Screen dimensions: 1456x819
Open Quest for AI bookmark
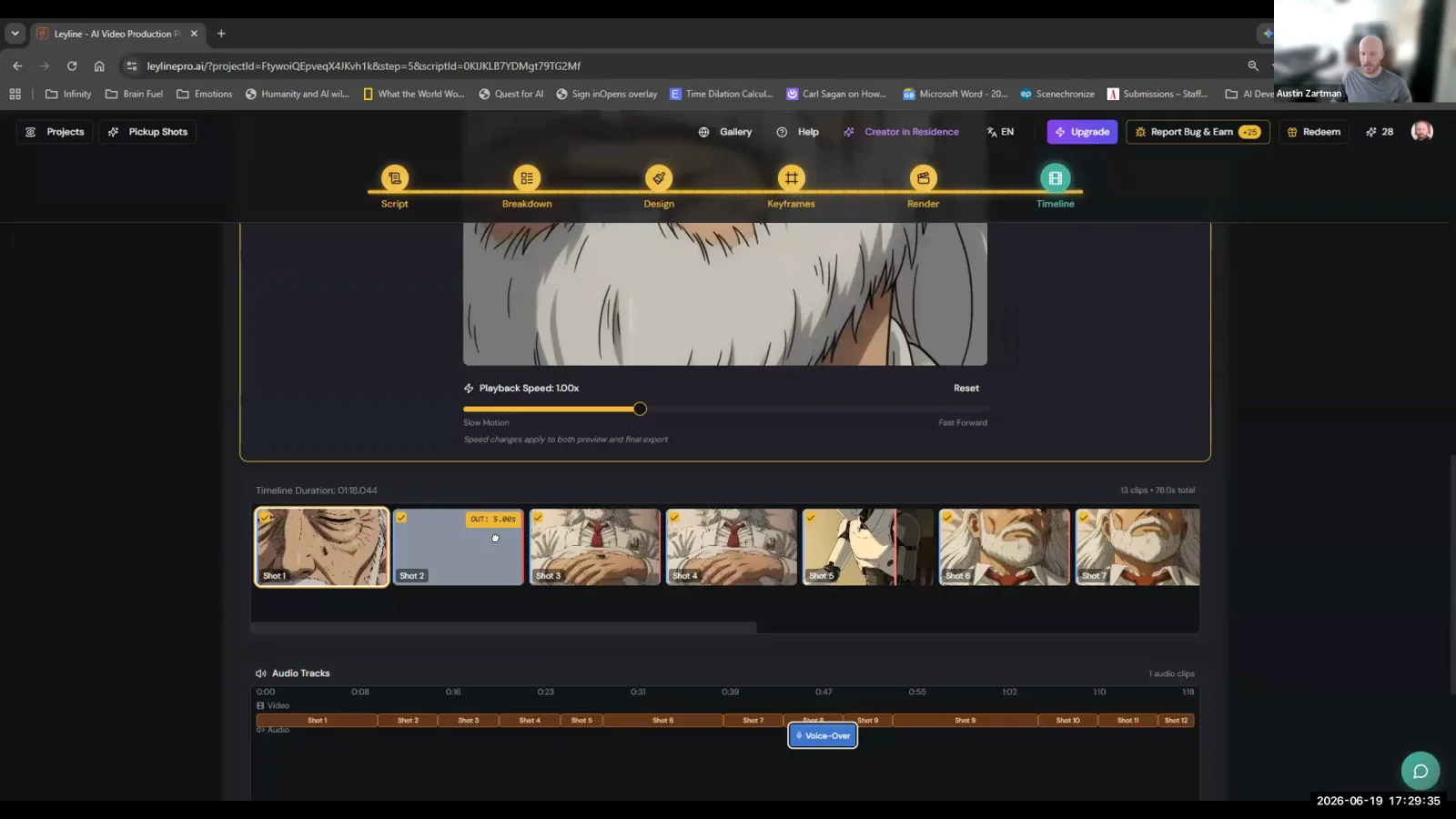click(x=511, y=94)
